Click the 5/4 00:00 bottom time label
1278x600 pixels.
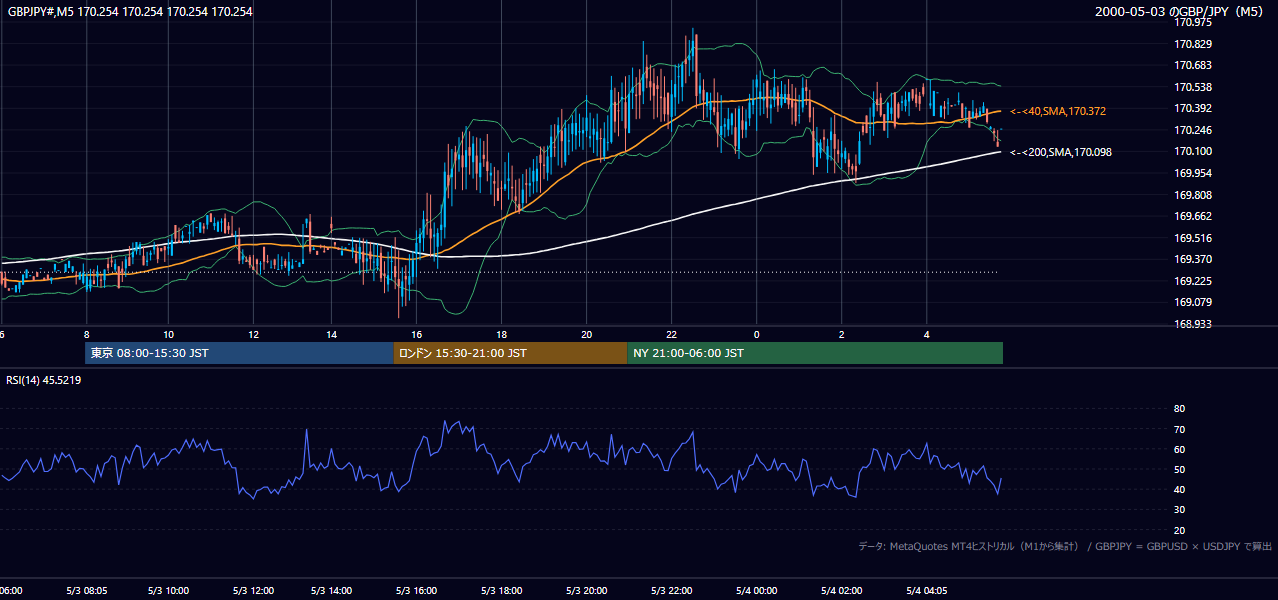(x=757, y=591)
